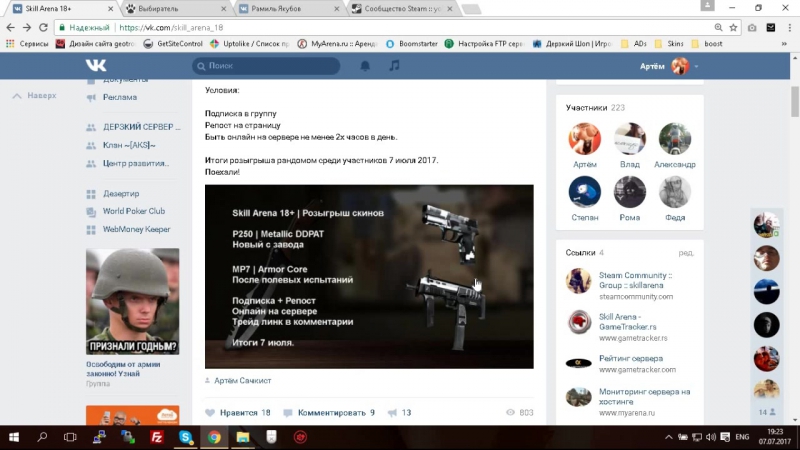This screenshot has height=450, width=800.
Task: Open Windows Start menu
Action: [x=14, y=437]
